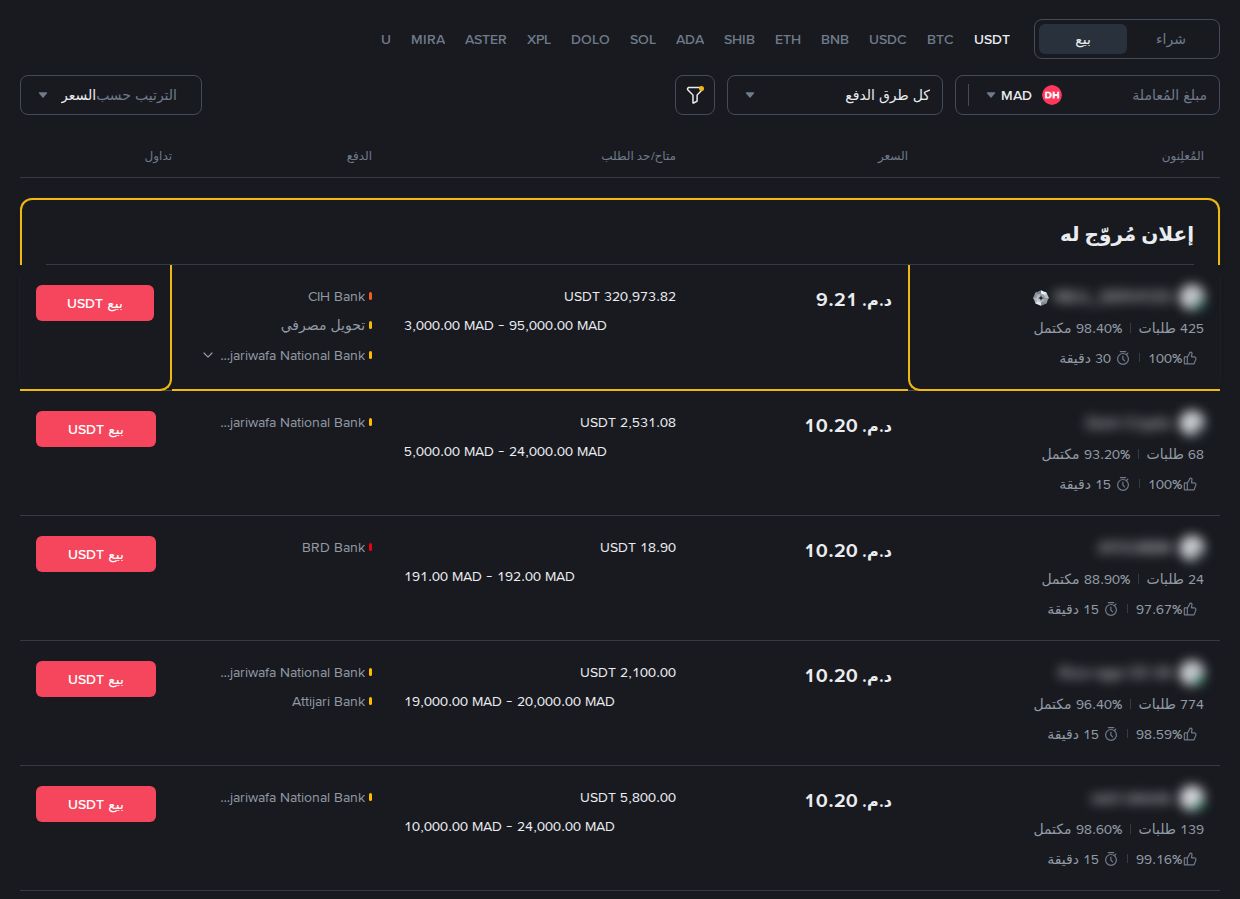The image size is (1240, 899).
Task: Expand payment methods chevron in promoted ad
Action: 208,355
